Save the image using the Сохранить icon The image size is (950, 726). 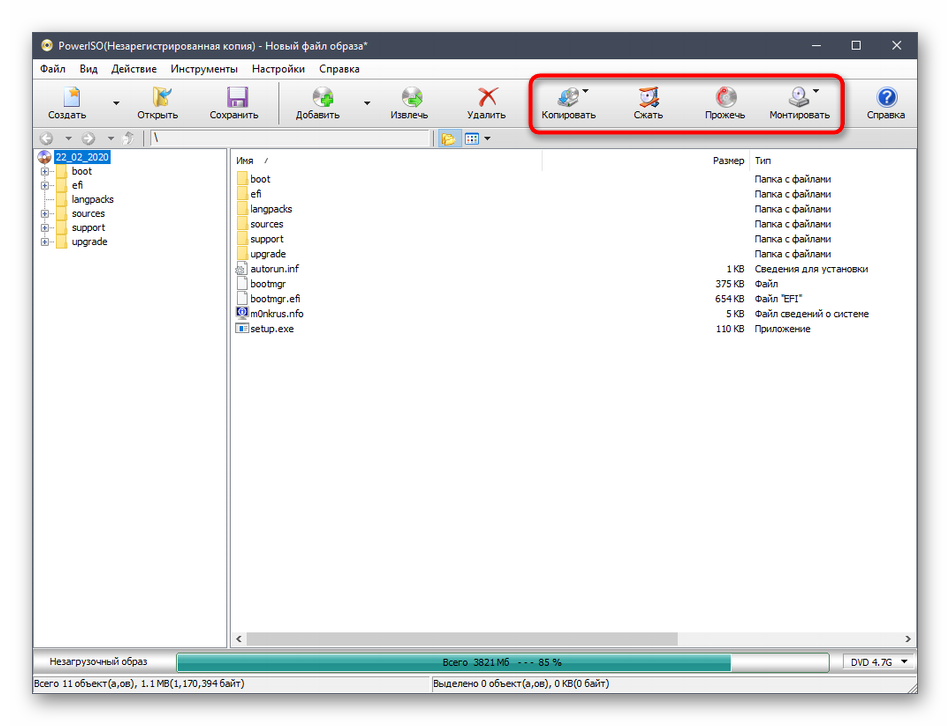(x=235, y=103)
